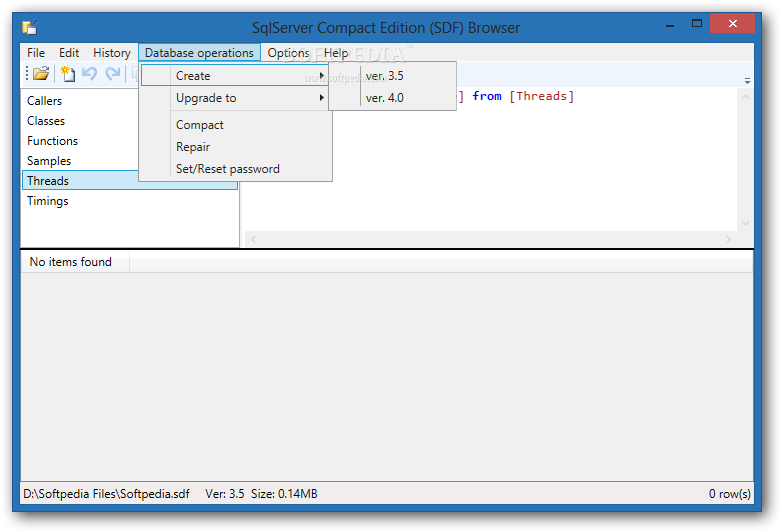
Task: Expand the Create submenu entry
Action: (x=235, y=76)
